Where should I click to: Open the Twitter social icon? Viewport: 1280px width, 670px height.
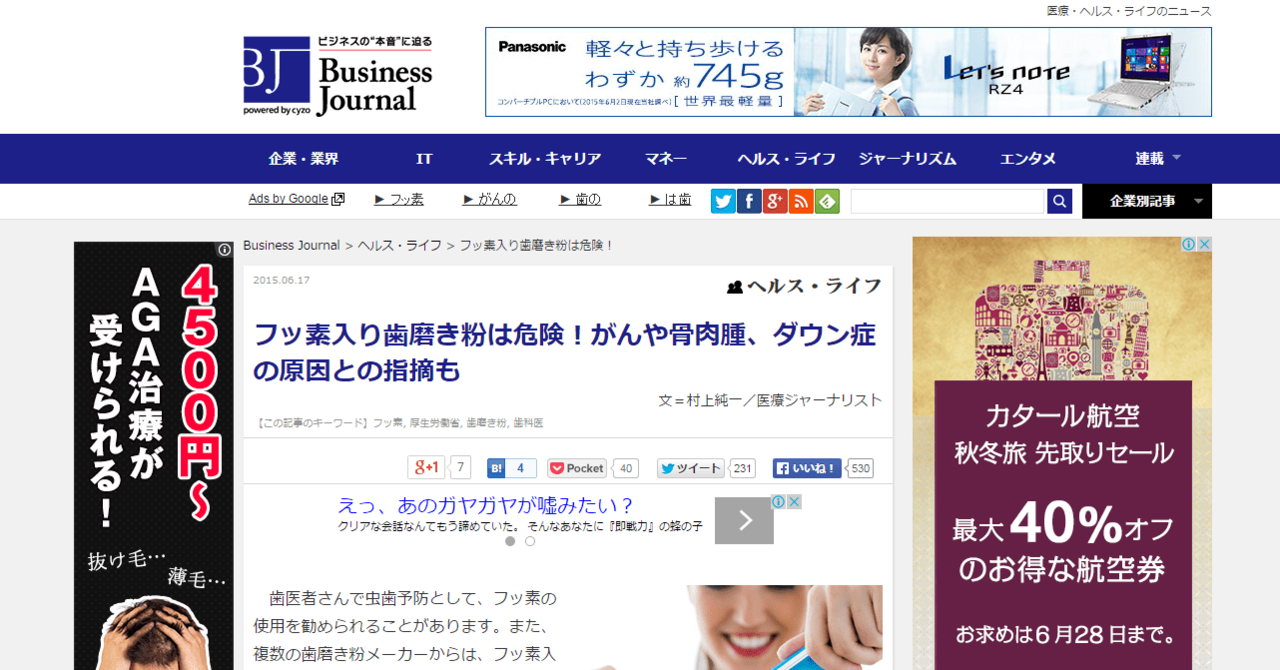(723, 201)
